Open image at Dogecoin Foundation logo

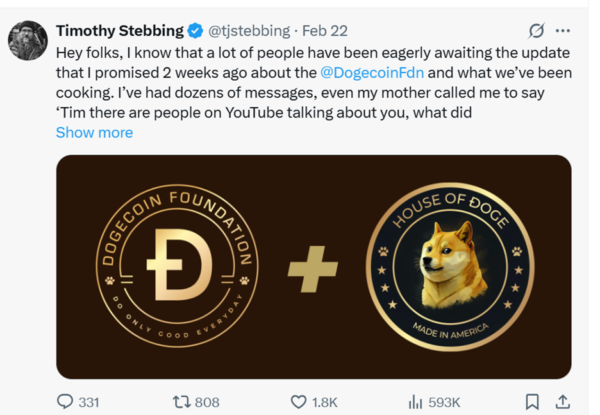pos(177,266)
